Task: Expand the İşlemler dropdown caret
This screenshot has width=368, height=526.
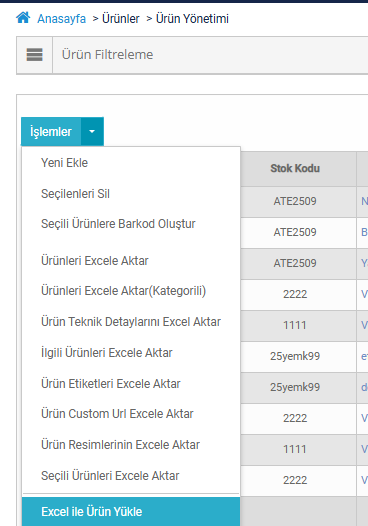Action: [x=92, y=132]
